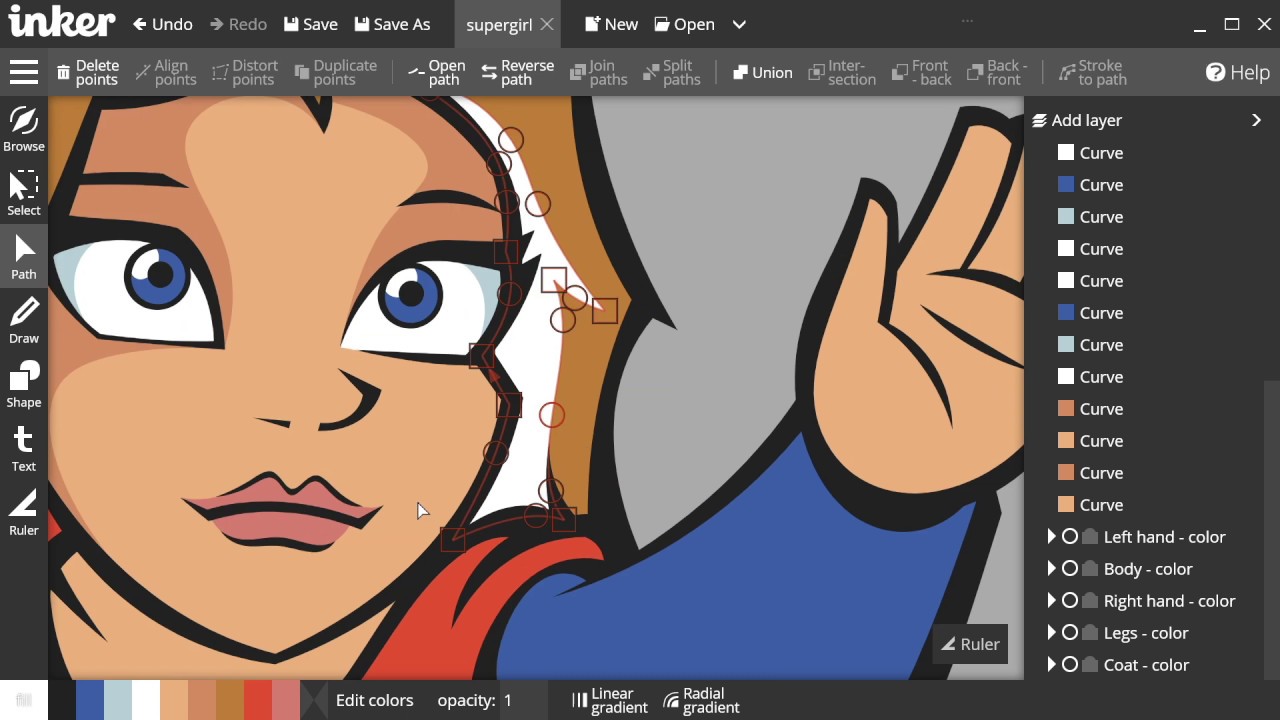Expand the Legs - color group
Image resolution: width=1280 pixels, height=720 pixels.
click(1051, 633)
